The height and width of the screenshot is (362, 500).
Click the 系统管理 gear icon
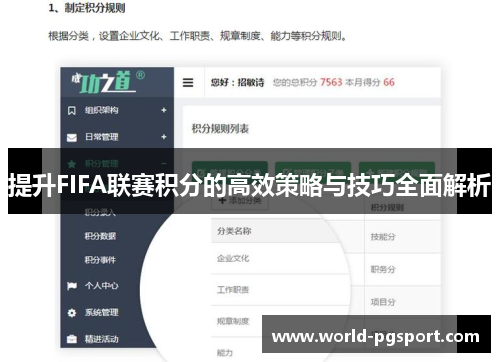tap(72, 313)
